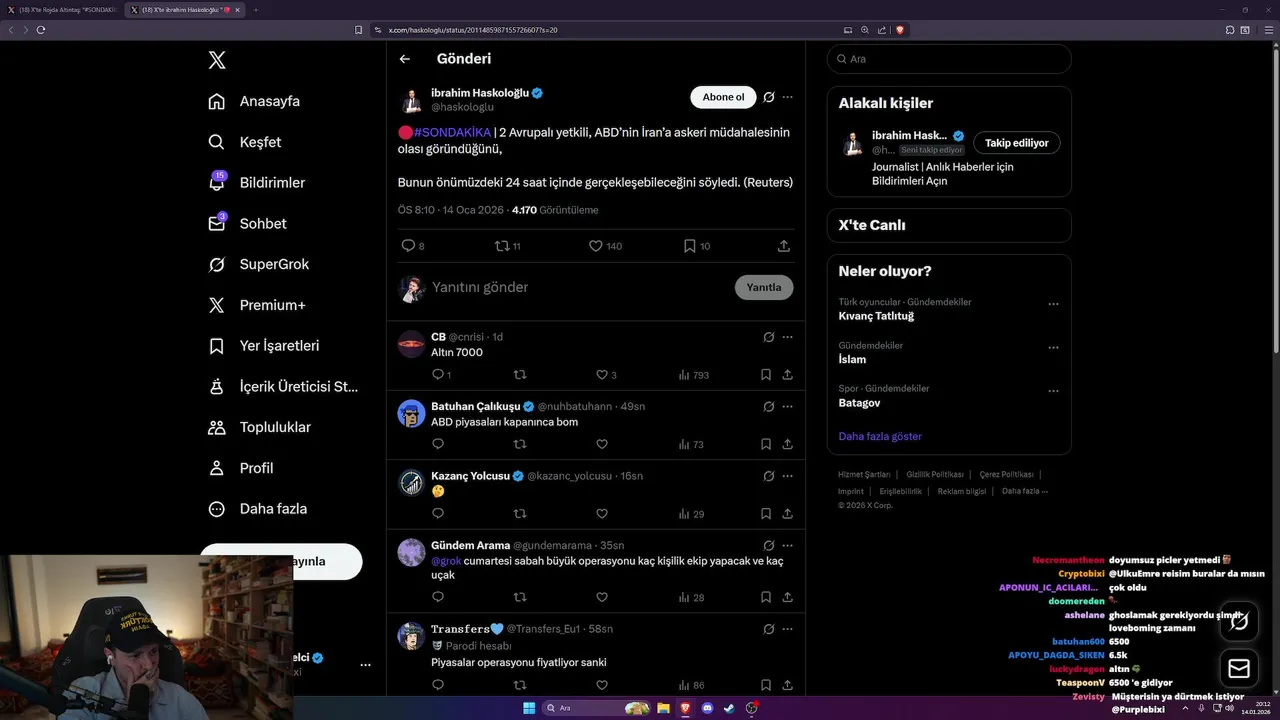Image resolution: width=1280 pixels, height=720 pixels.
Task: Like Gündem Arama's comment
Action: pos(602,598)
